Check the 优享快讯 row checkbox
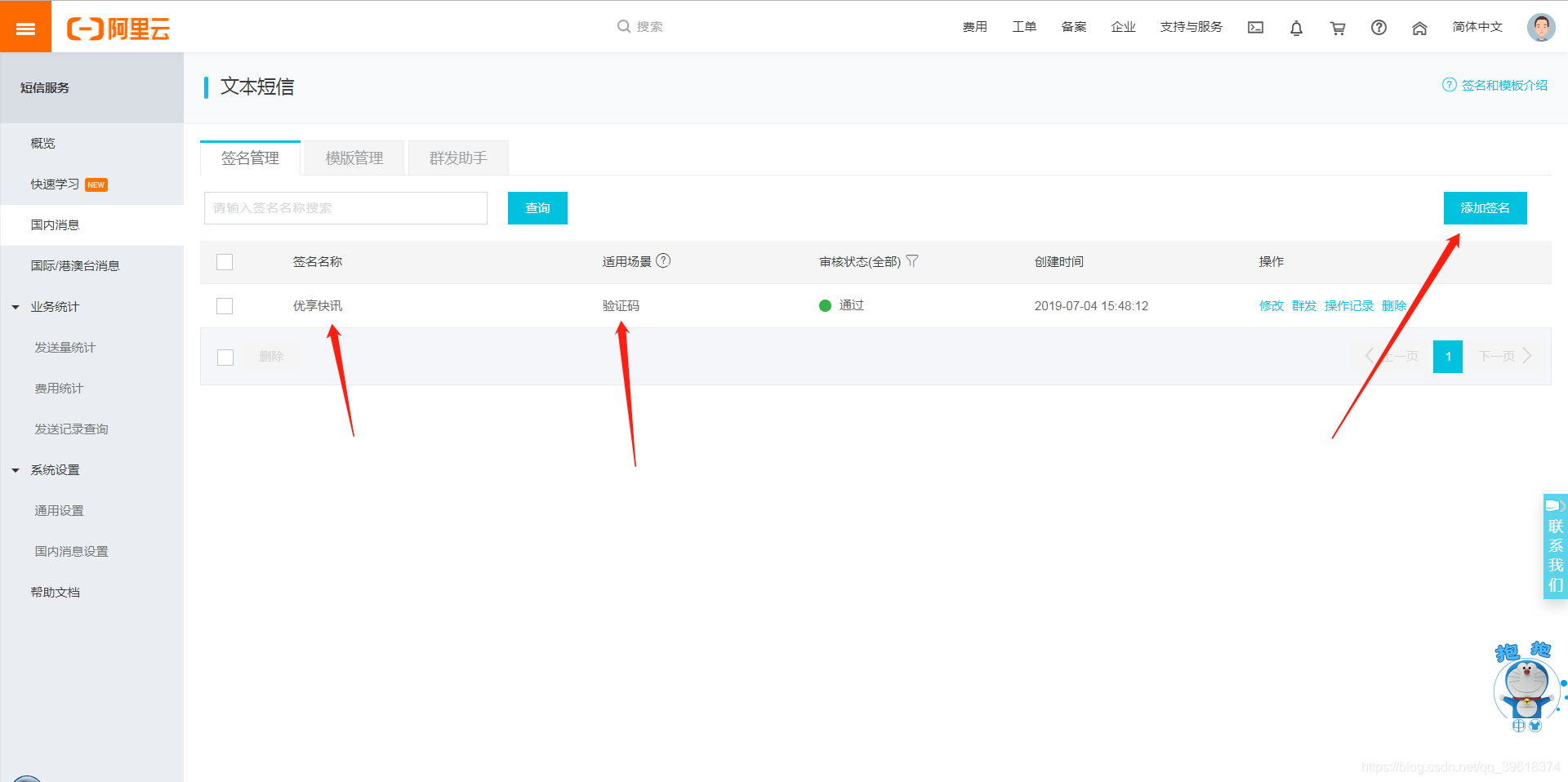The width and height of the screenshot is (1568, 782). coord(225,306)
